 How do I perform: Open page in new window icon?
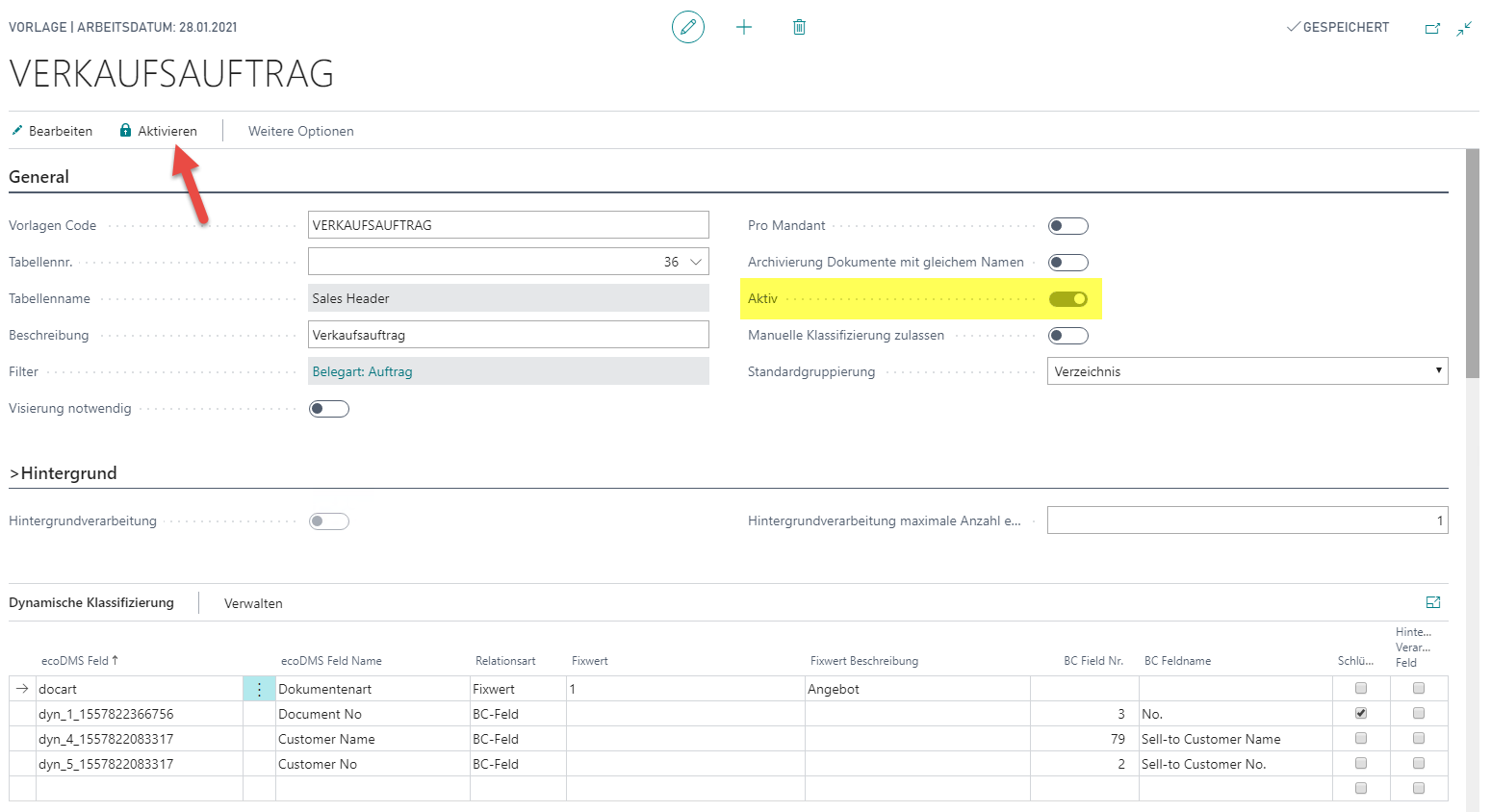(1432, 28)
